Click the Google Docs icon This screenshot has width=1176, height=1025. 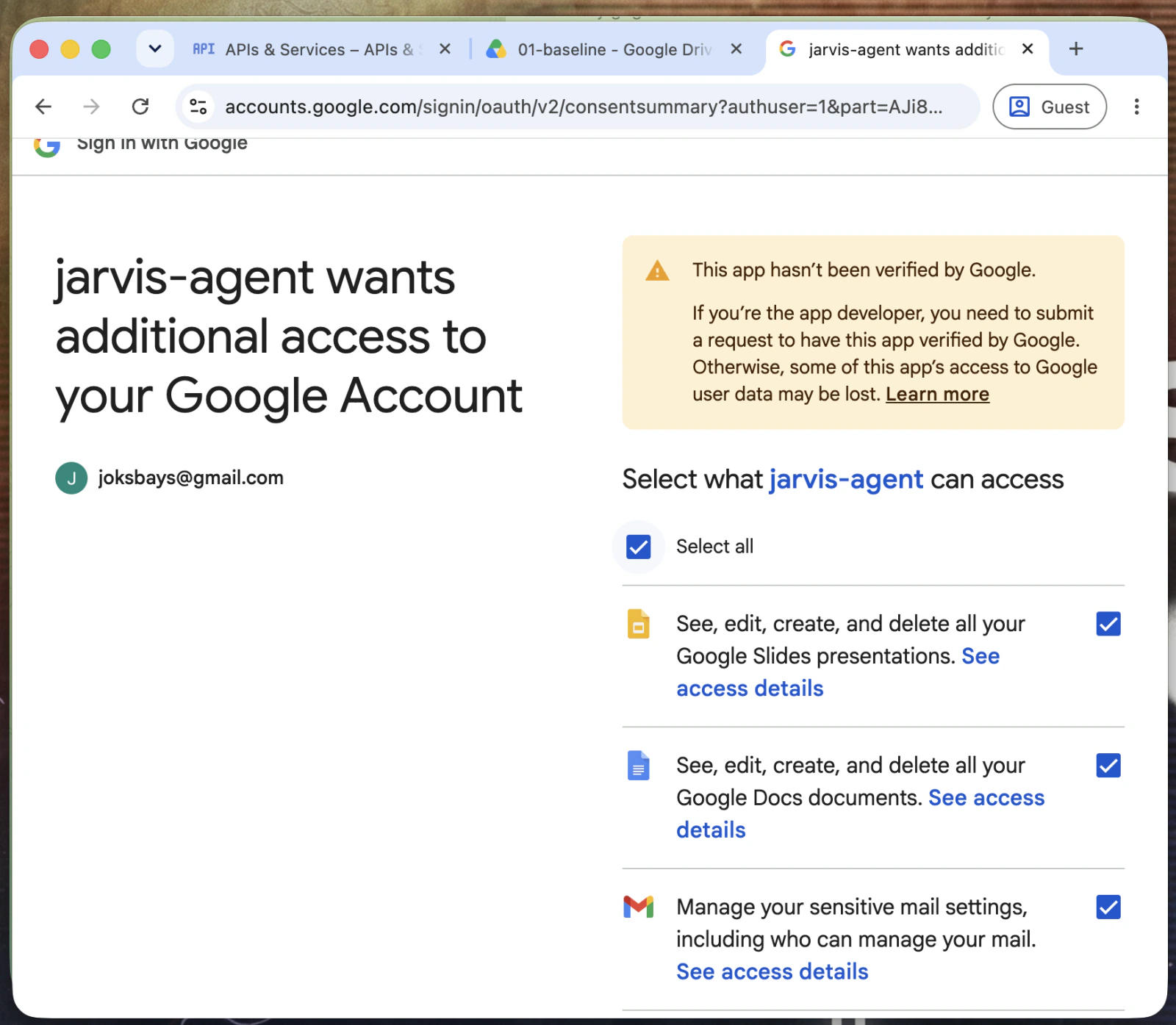(638, 766)
